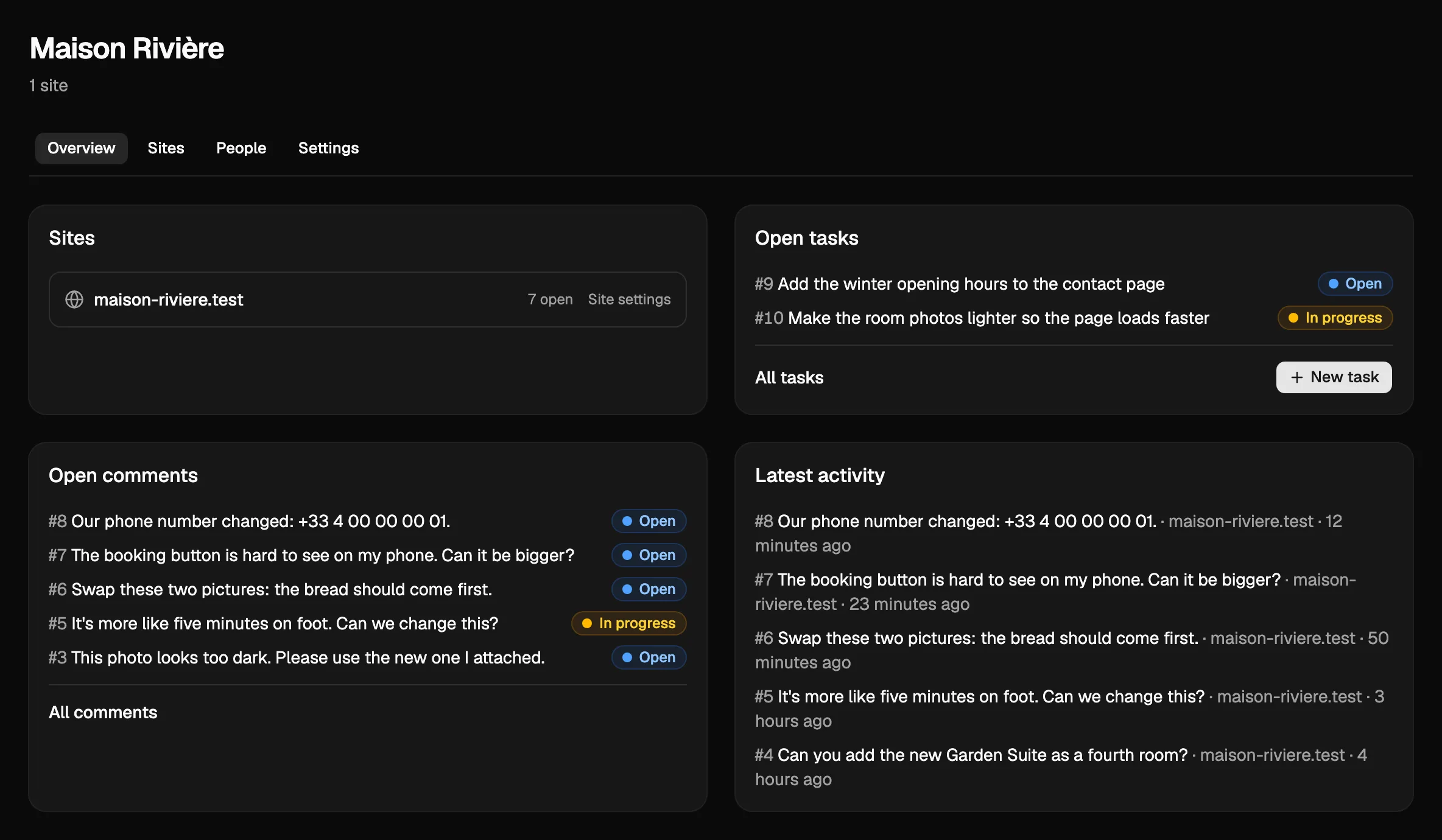
Task: Click the Open tasks panel heading
Action: coord(806,238)
